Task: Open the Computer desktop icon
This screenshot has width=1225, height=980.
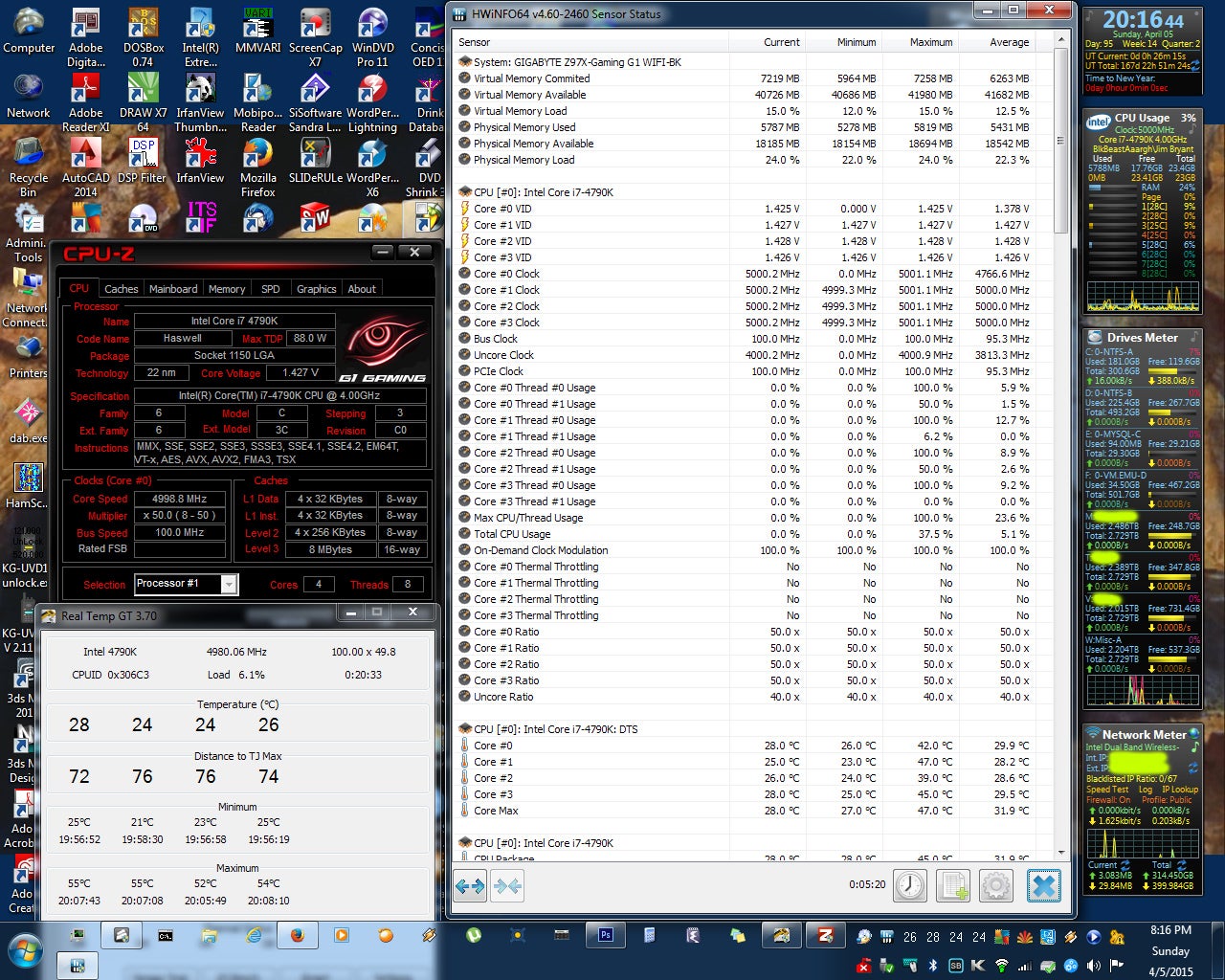Action: (x=29, y=32)
